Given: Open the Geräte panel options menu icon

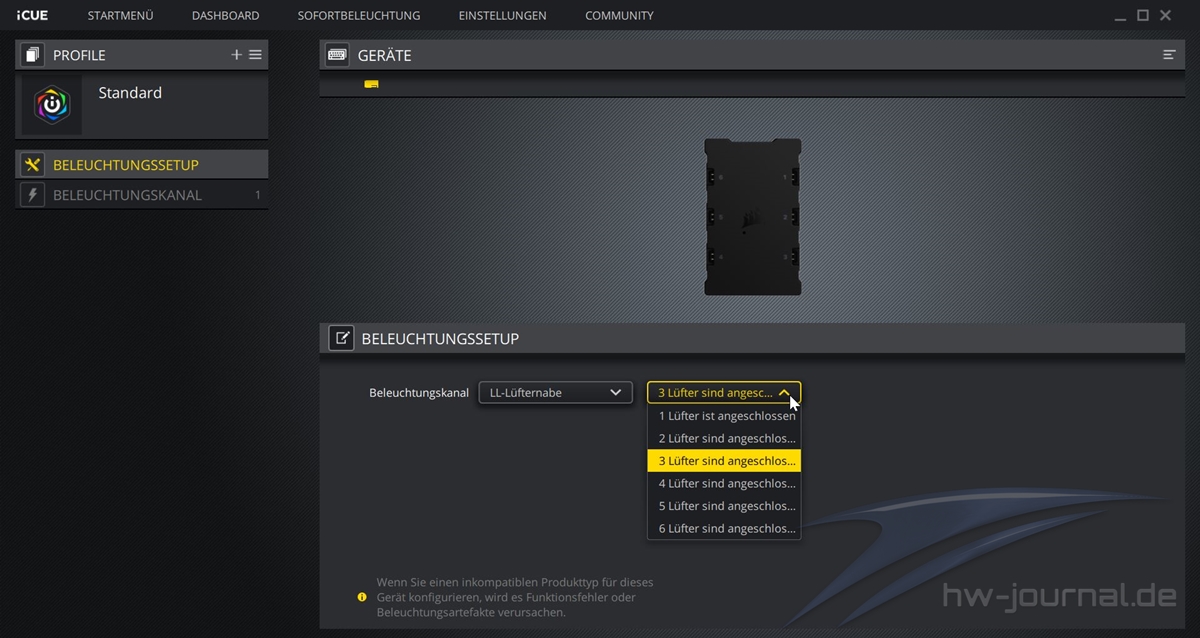Looking at the screenshot, I should point(1169,55).
